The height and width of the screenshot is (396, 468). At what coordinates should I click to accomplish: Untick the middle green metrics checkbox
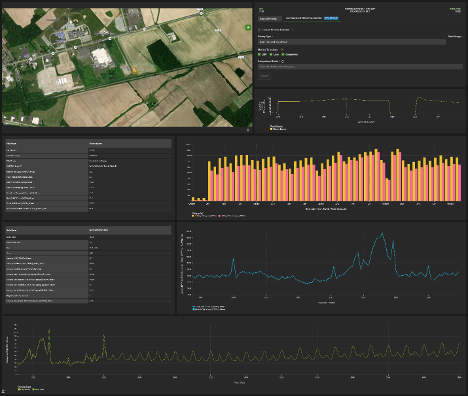pyautogui.click(x=271, y=54)
